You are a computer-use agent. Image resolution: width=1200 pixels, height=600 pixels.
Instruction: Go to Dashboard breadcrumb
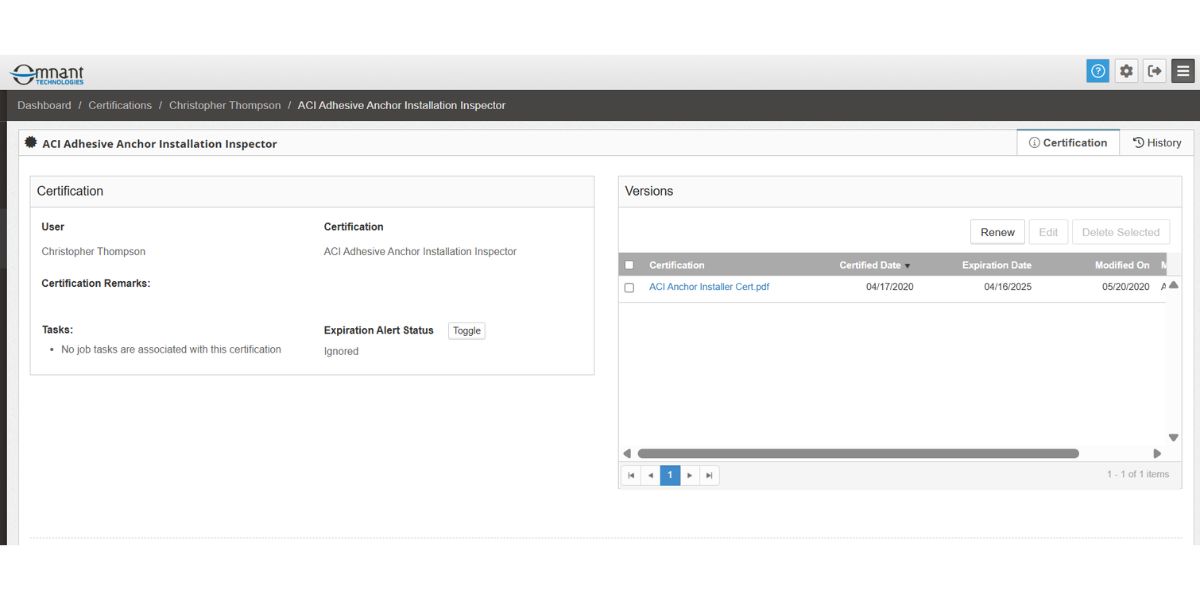44,105
